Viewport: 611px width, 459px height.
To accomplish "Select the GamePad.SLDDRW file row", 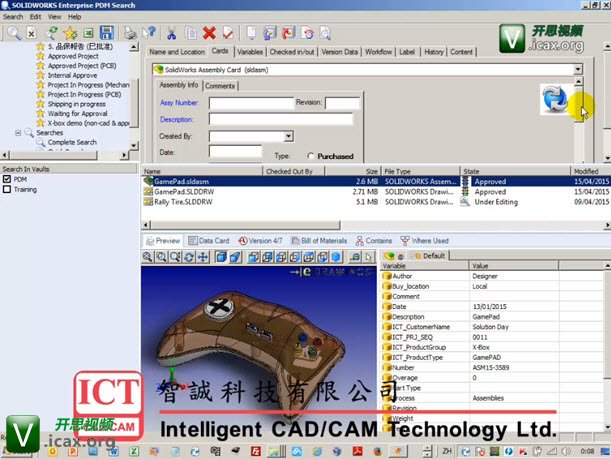I will coord(376,192).
